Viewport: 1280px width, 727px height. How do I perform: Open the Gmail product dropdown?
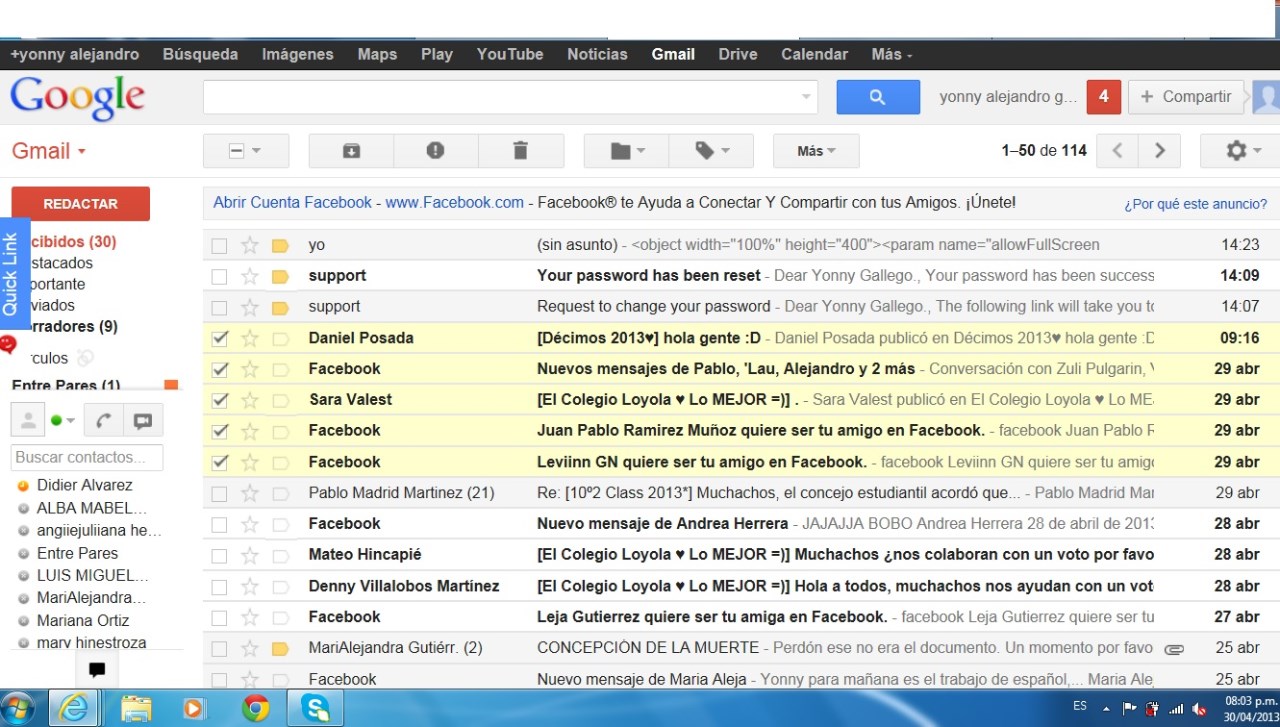[49, 151]
